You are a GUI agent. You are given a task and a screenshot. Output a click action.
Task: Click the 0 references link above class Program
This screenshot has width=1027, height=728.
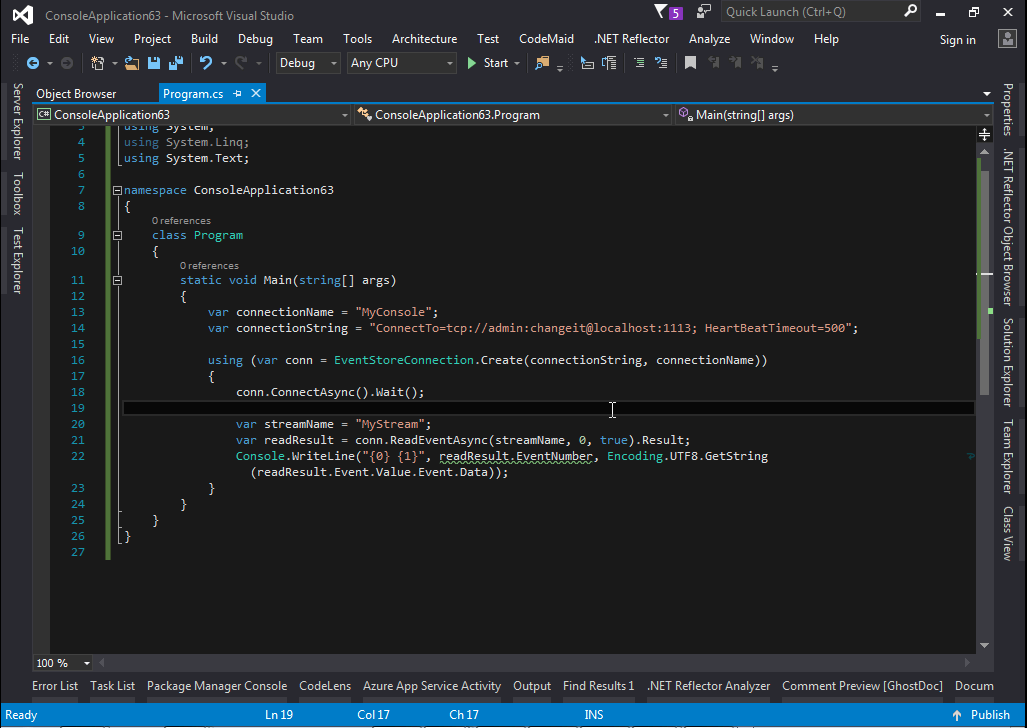coord(181,221)
